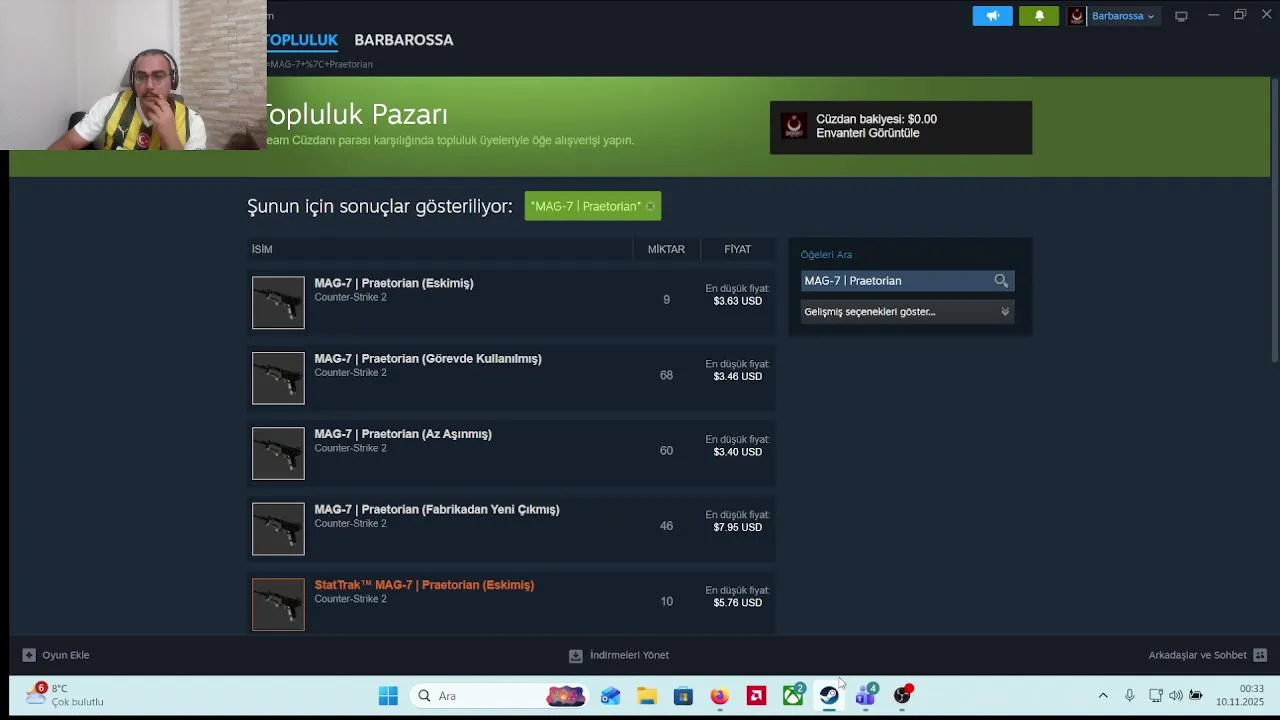Open the Envanteri Görüntüle link
Image resolution: width=1280 pixels, height=720 pixels.
click(867, 133)
